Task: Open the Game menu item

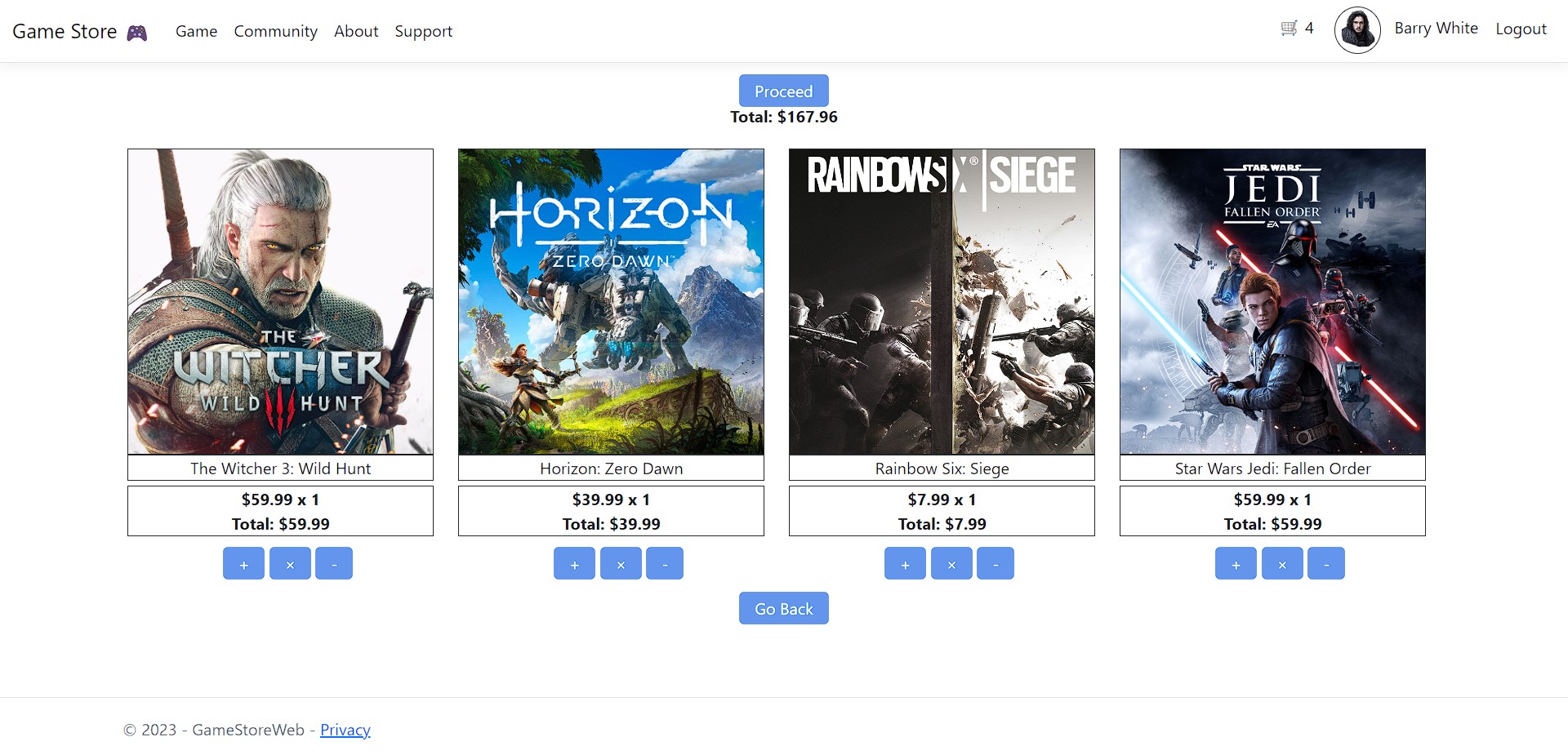Action: point(196,31)
